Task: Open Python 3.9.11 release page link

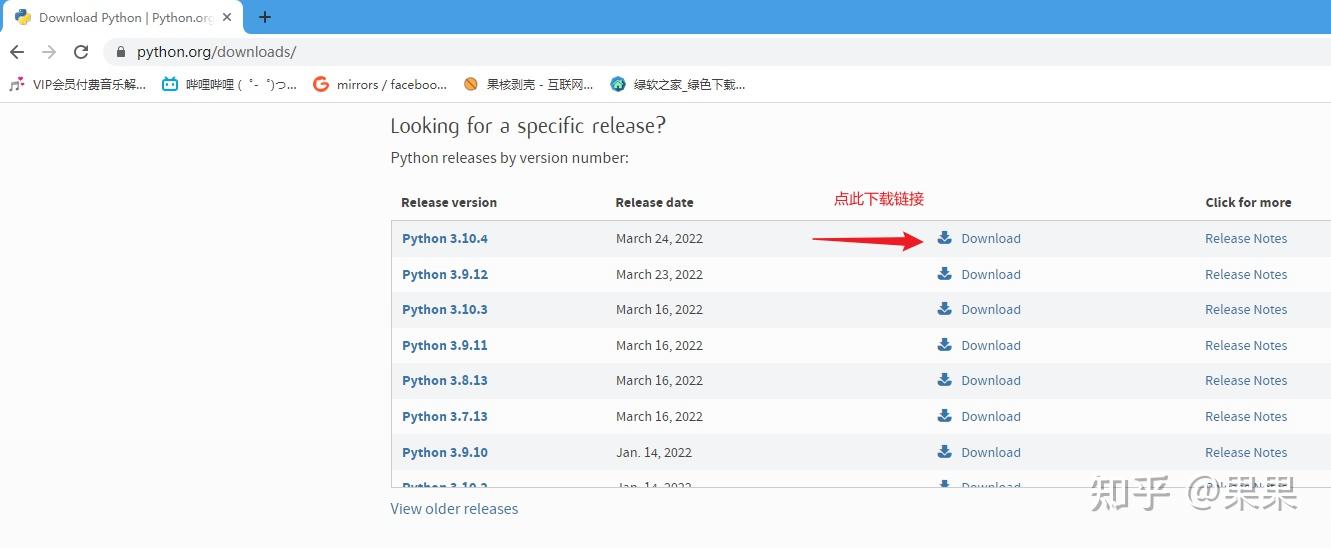Action: 445,346
